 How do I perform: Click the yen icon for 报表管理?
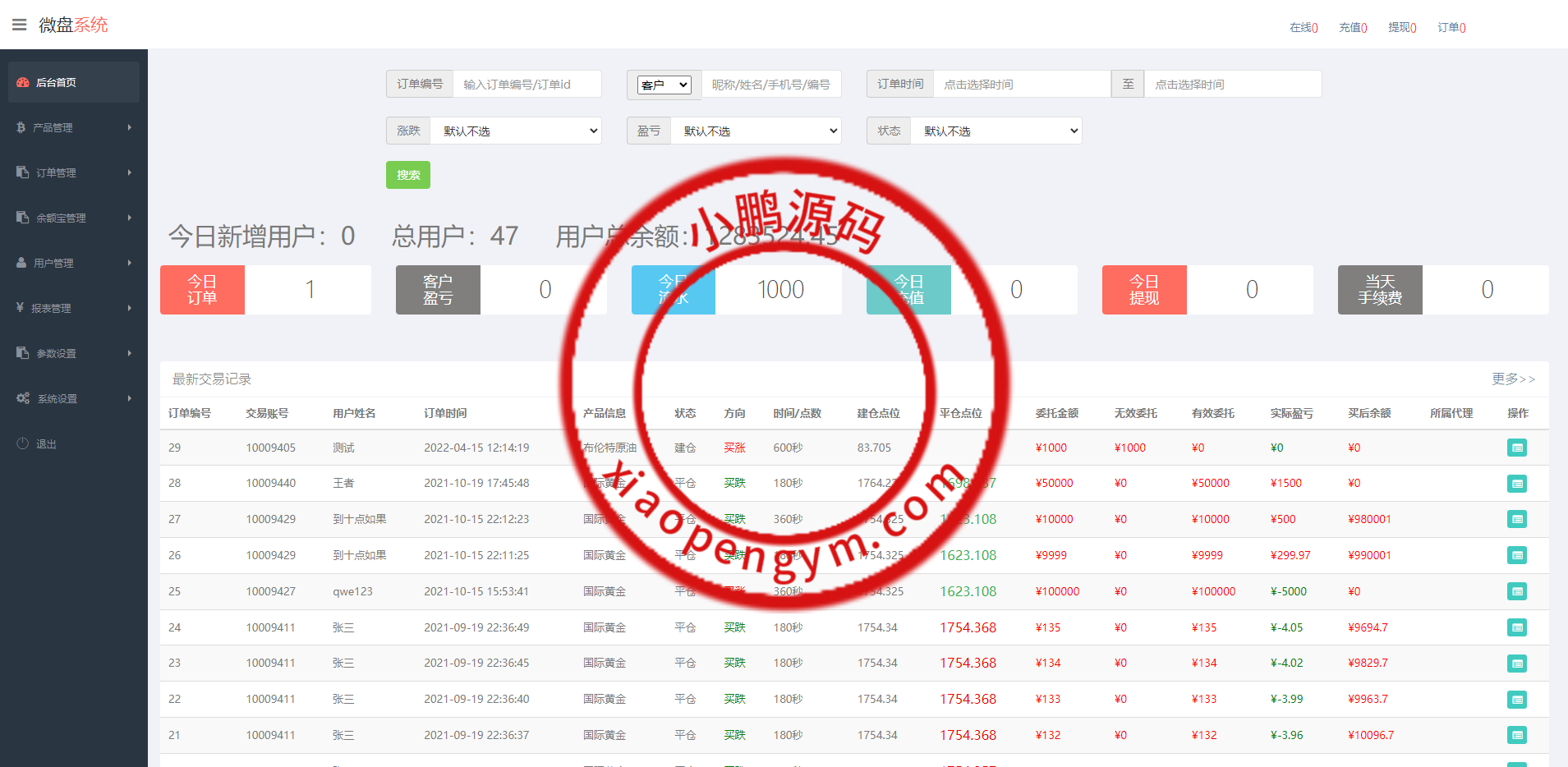pyautogui.click(x=21, y=308)
